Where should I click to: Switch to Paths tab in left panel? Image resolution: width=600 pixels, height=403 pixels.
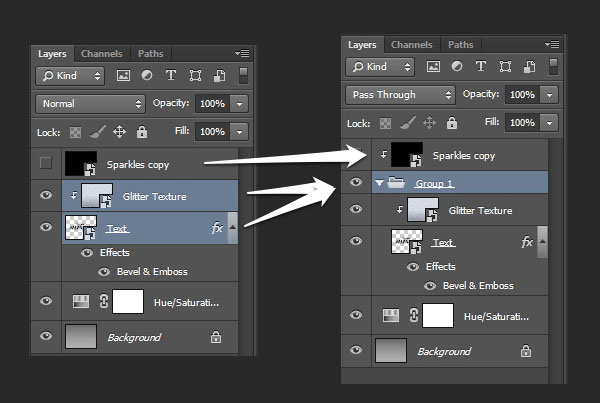click(x=151, y=54)
